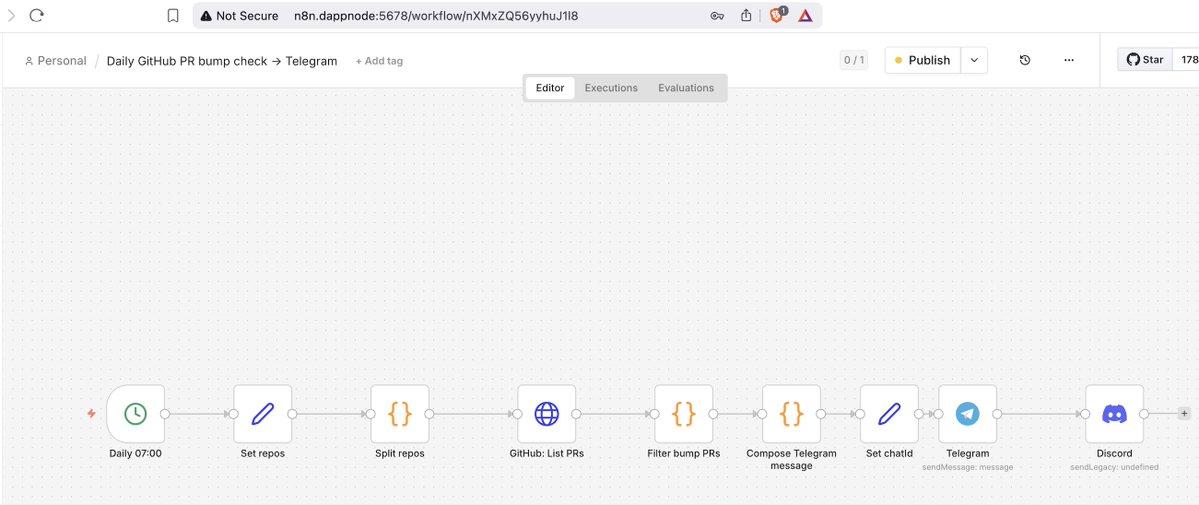Open the Discord node
Image resolution: width=1199 pixels, height=505 pixels.
(x=1114, y=414)
